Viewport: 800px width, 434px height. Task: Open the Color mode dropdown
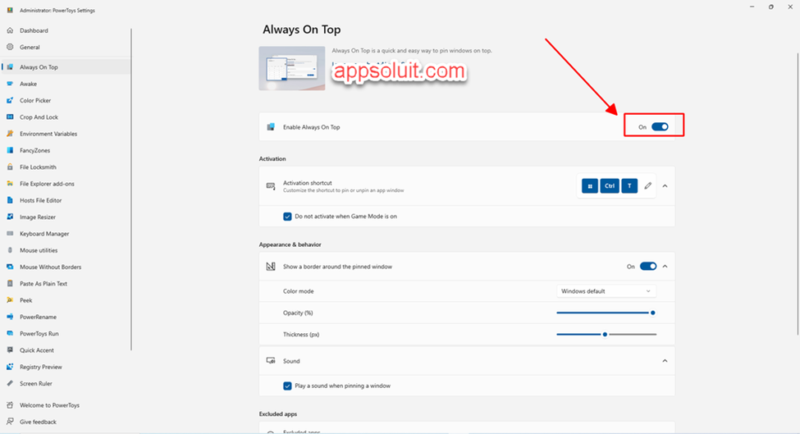click(x=606, y=291)
